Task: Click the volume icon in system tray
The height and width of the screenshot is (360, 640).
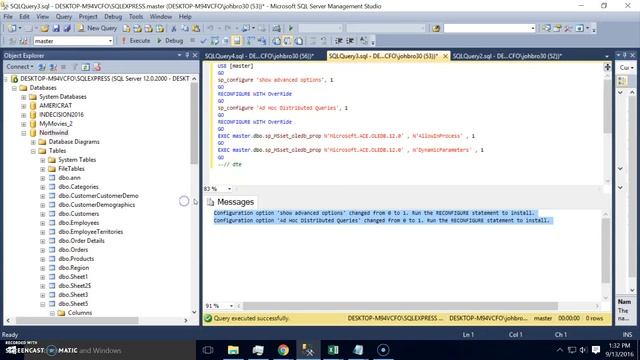Action: coord(583,350)
